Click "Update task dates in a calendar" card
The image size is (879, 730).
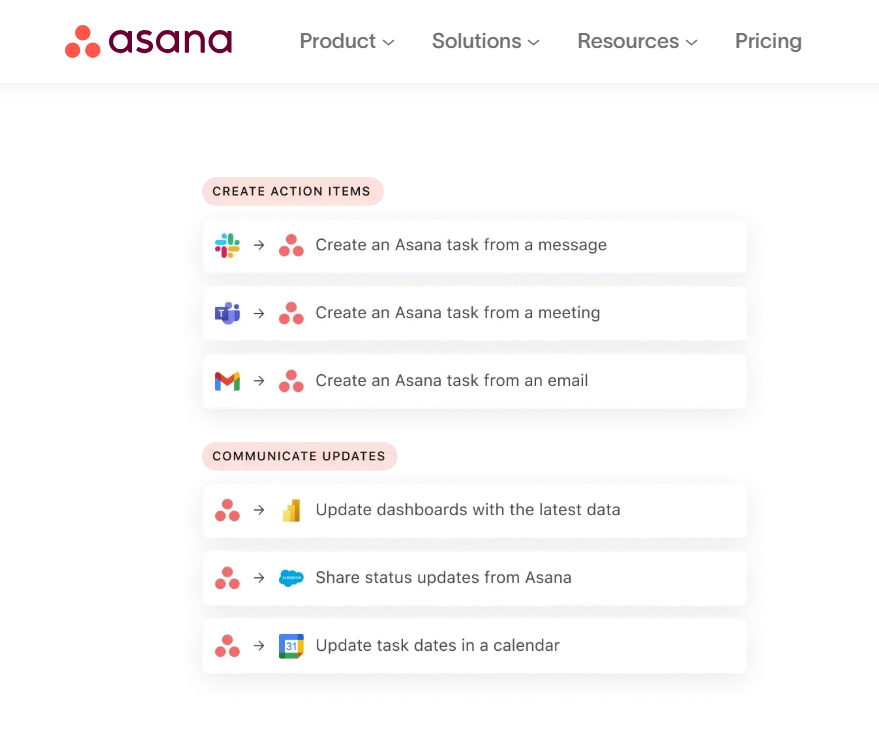(x=438, y=646)
